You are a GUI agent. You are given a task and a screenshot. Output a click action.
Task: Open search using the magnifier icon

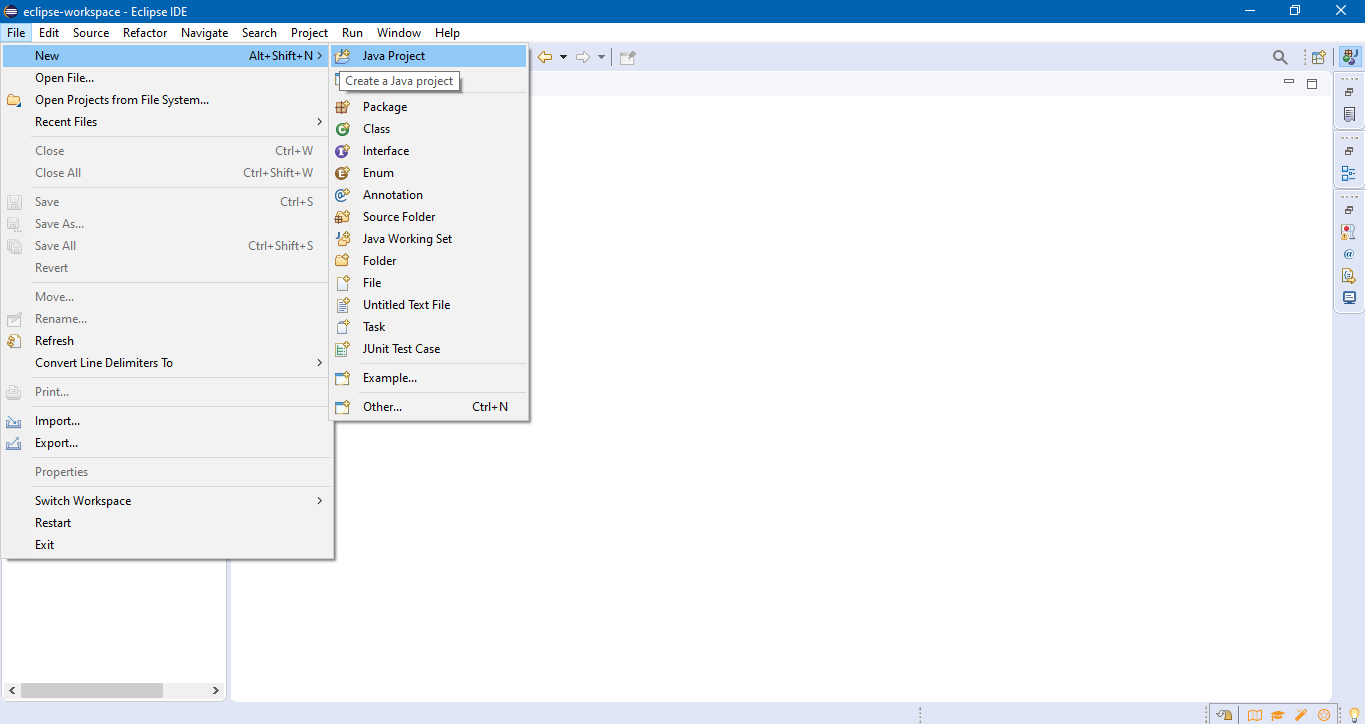[1280, 57]
